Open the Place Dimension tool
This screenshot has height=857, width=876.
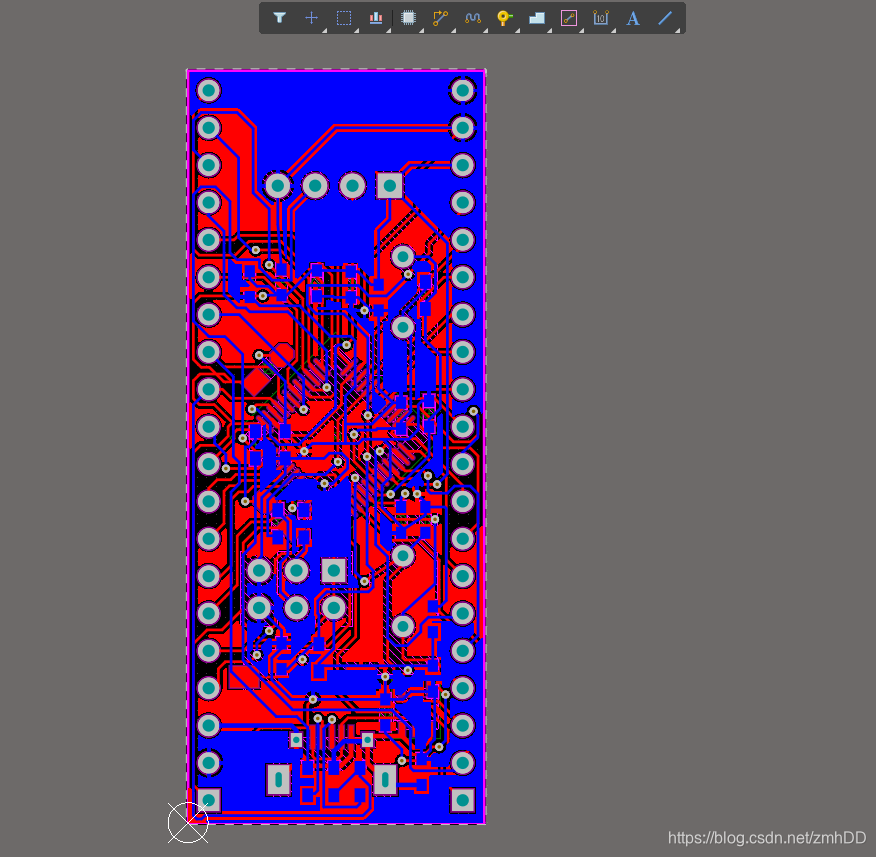(x=601, y=17)
